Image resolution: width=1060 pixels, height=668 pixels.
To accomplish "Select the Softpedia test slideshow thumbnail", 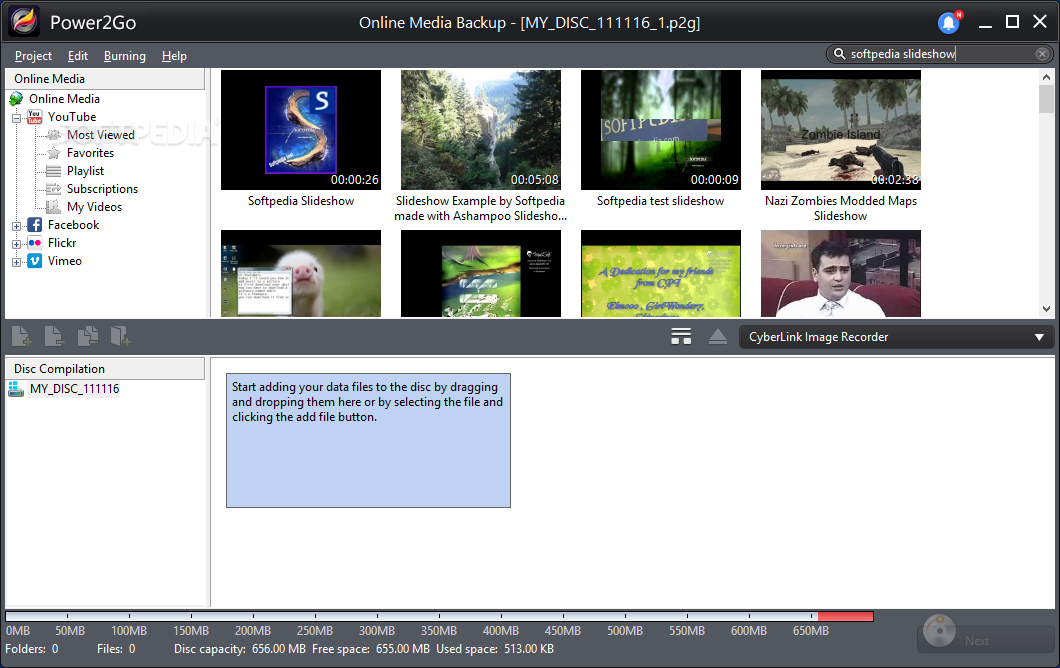I will 660,130.
